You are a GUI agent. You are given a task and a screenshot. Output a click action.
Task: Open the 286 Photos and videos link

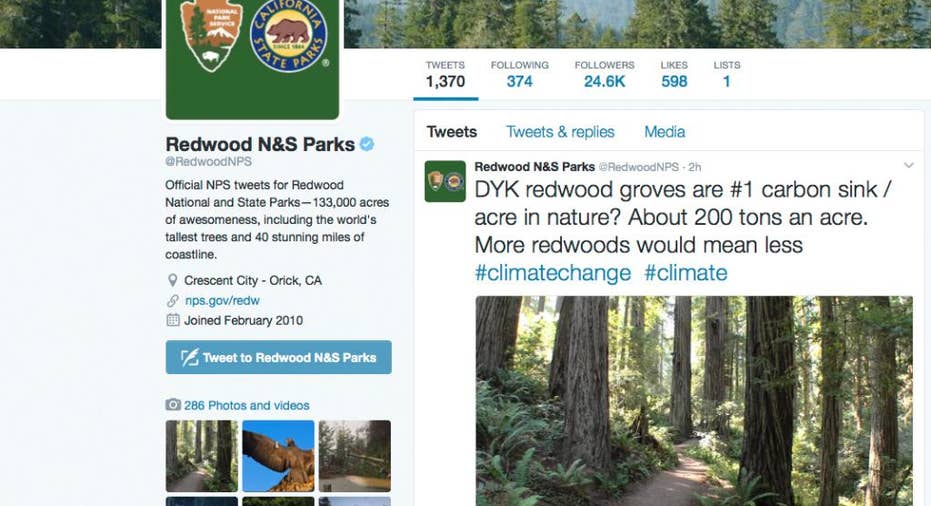point(246,405)
